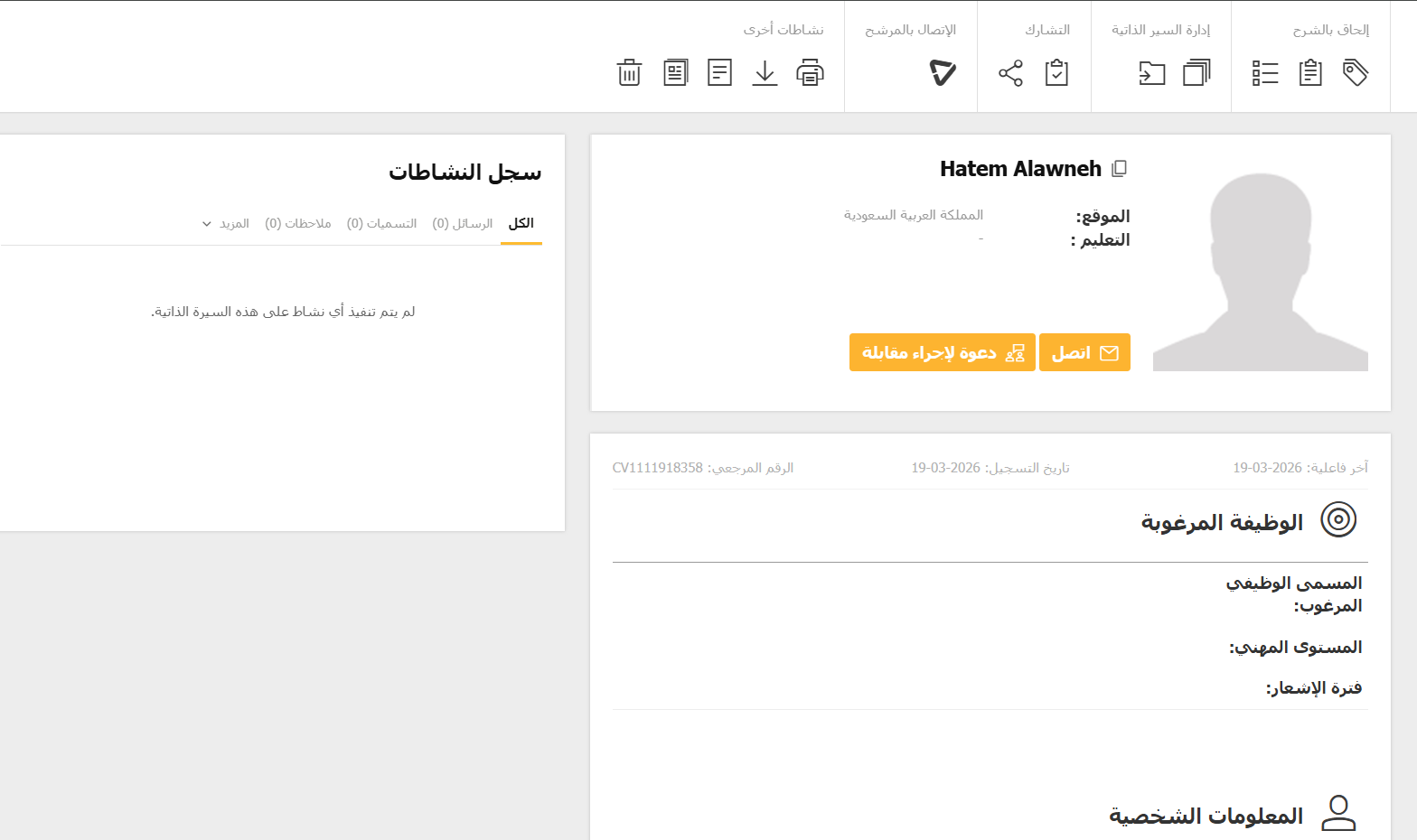Viewport: 1417px width, 840px height.
Task: Click the newspaper-style document icon
Action: pyautogui.click(x=675, y=72)
